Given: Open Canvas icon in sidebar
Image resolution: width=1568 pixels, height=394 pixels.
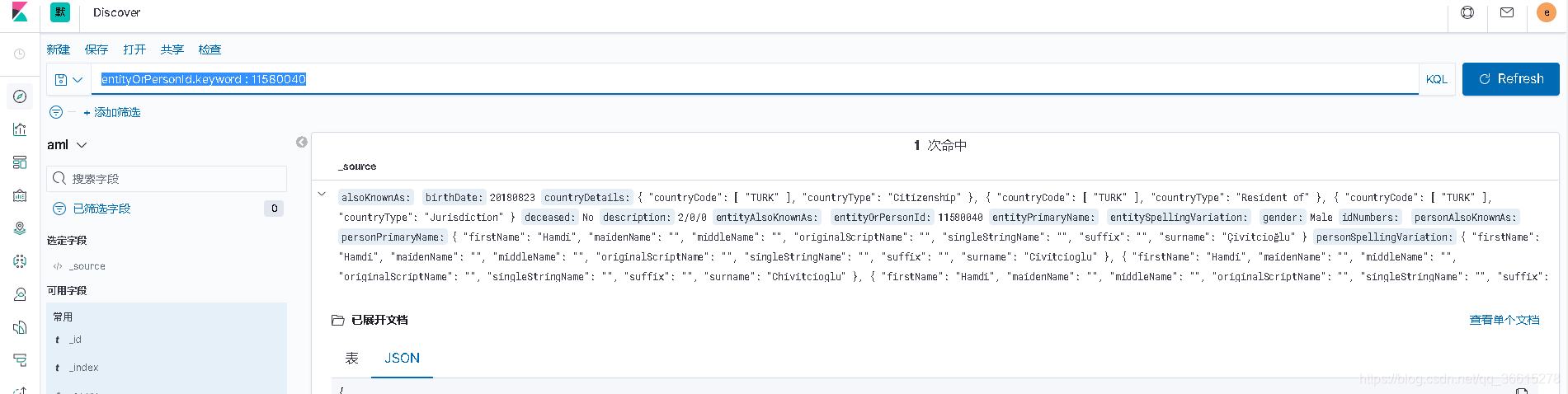Looking at the screenshot, I should 20,195.
